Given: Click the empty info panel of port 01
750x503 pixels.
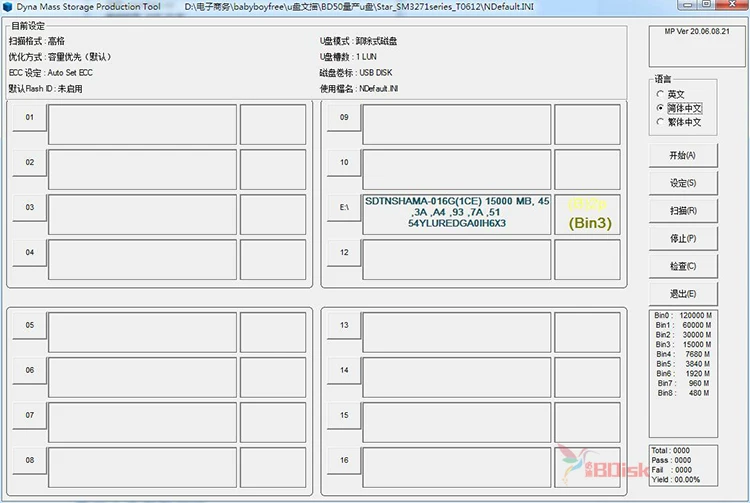Looking at the screenshot, I should tap(143, 124).
